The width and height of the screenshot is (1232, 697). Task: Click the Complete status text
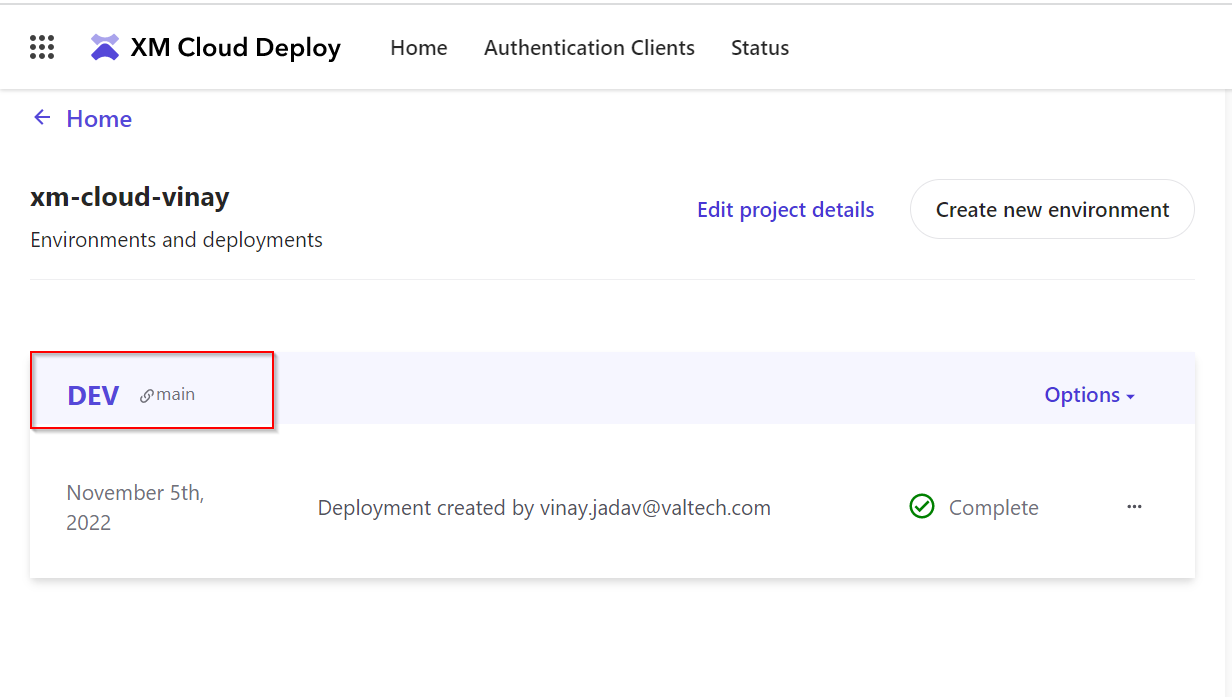(994, 508)
